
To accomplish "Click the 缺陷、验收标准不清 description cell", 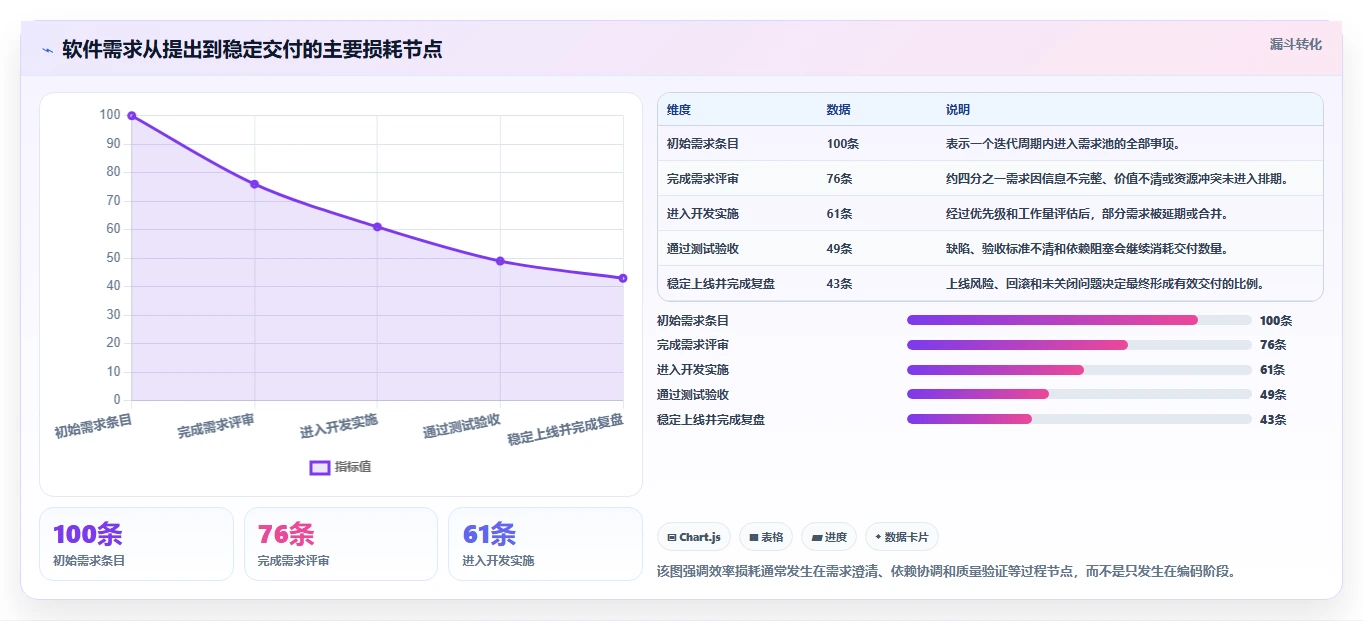I will tap(1087, 249).
